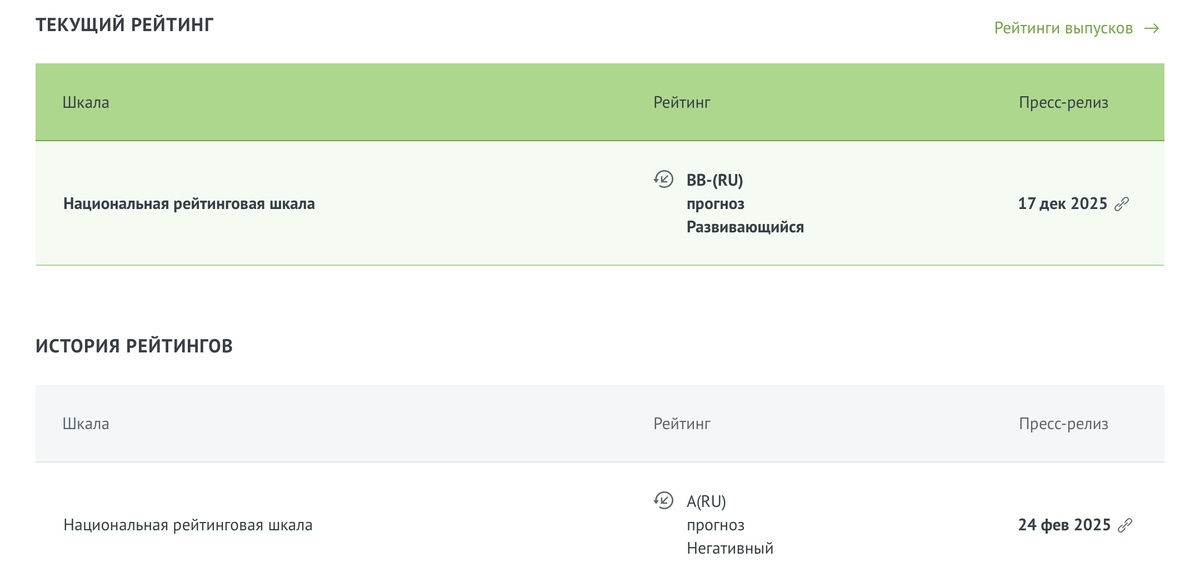
Task: Click Пресс-релиз header in the green table header
Action: click(x=1063, y=102)
